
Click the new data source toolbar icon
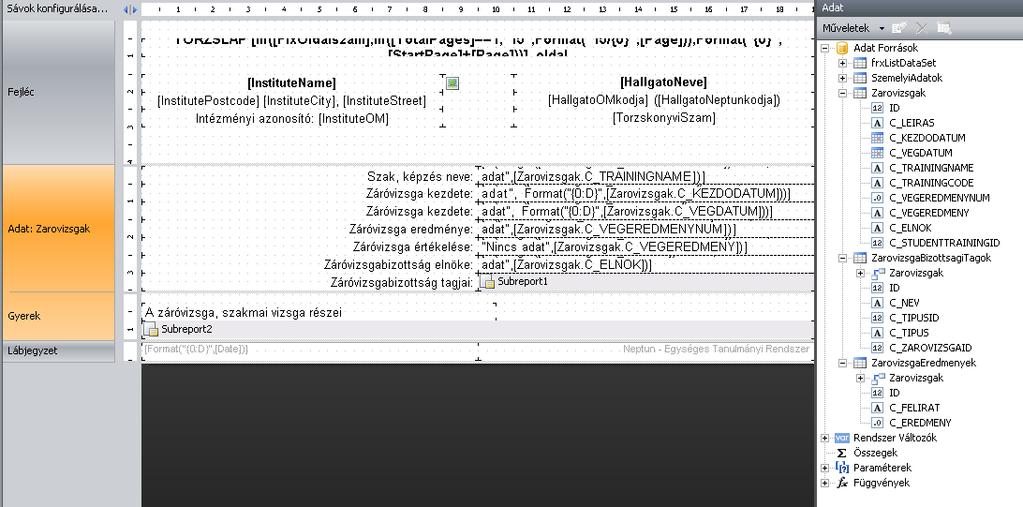900,28
